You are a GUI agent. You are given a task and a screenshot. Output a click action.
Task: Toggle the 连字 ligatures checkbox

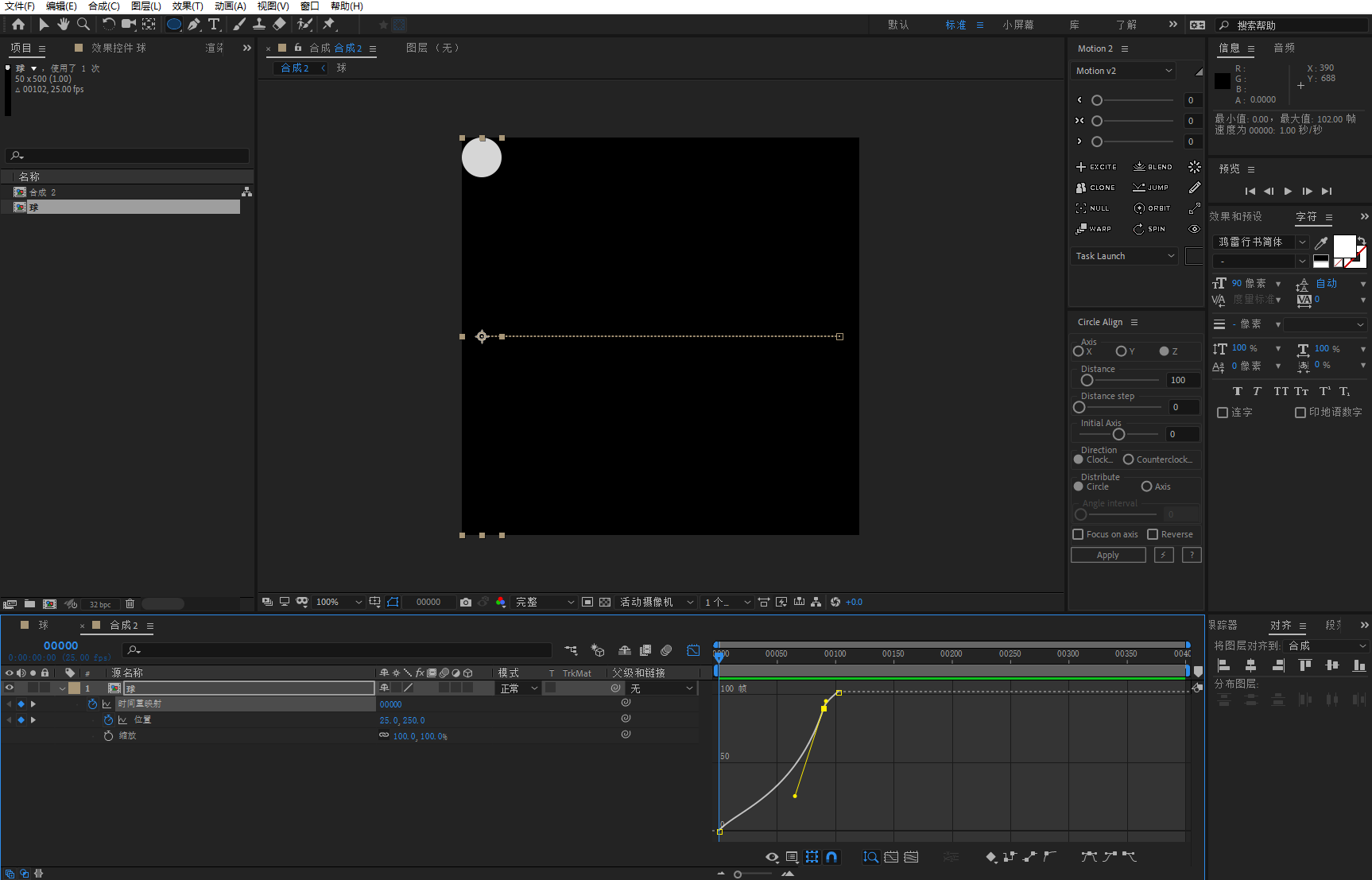tap(1223, 413)
